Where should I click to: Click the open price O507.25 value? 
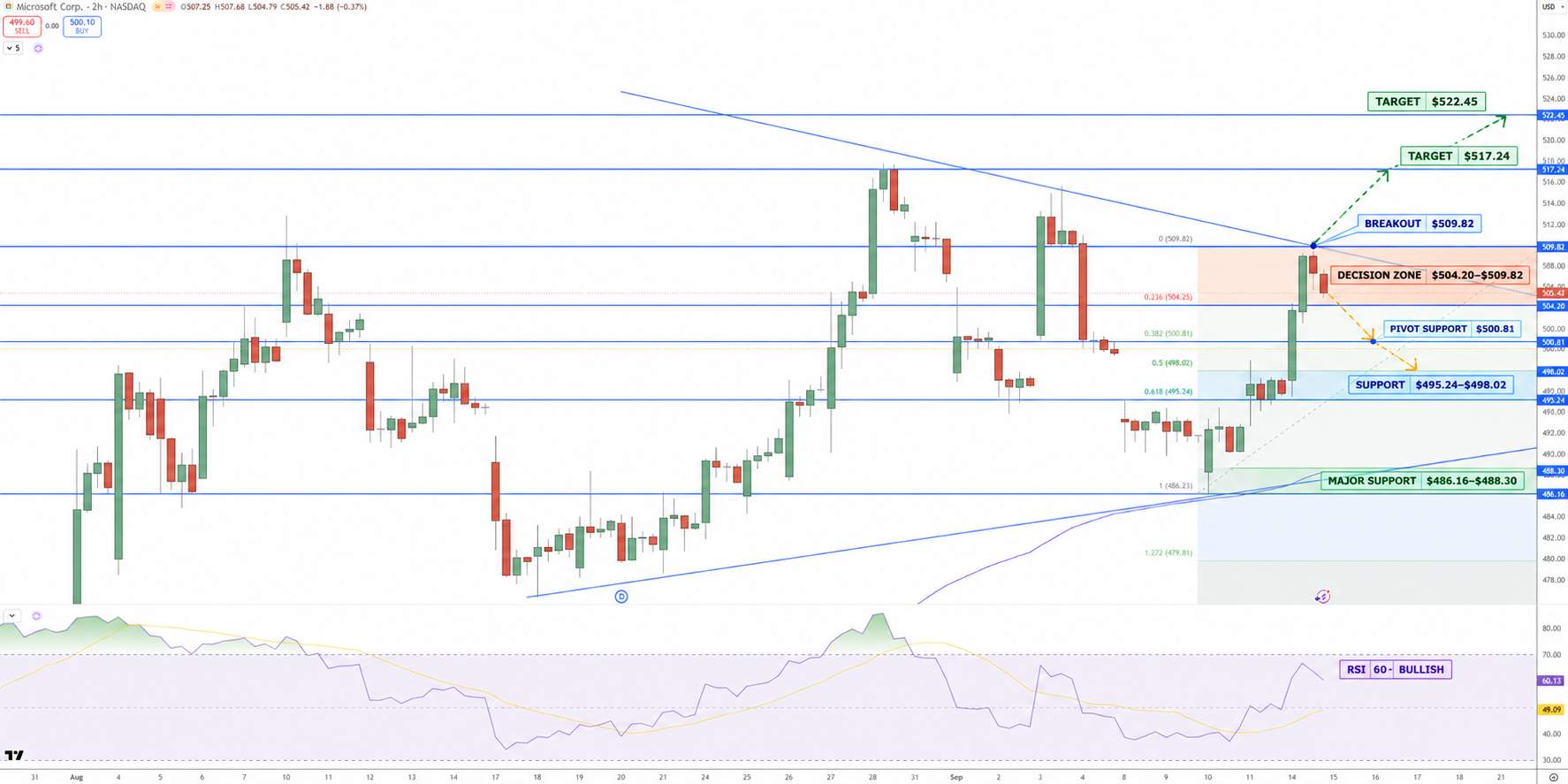[197, 6]
